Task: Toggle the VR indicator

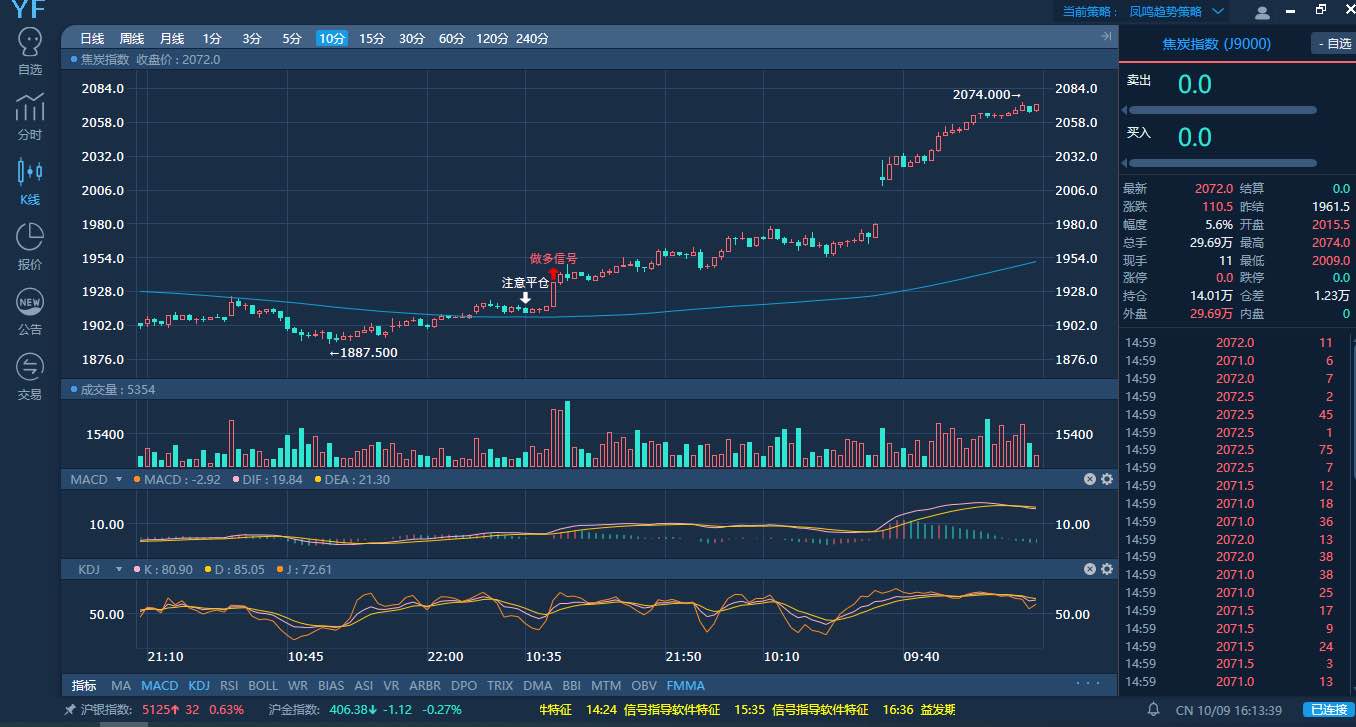Action: 391,686
